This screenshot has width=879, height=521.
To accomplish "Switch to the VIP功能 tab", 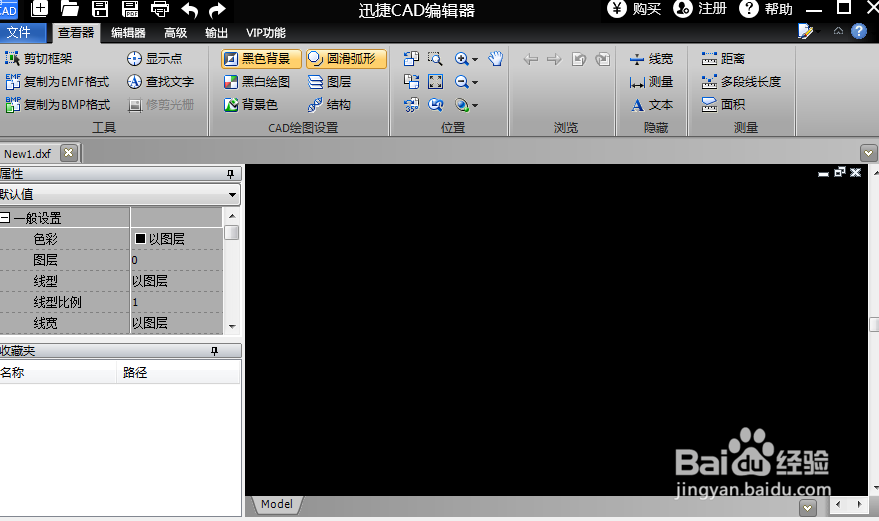I will point(266,33).
